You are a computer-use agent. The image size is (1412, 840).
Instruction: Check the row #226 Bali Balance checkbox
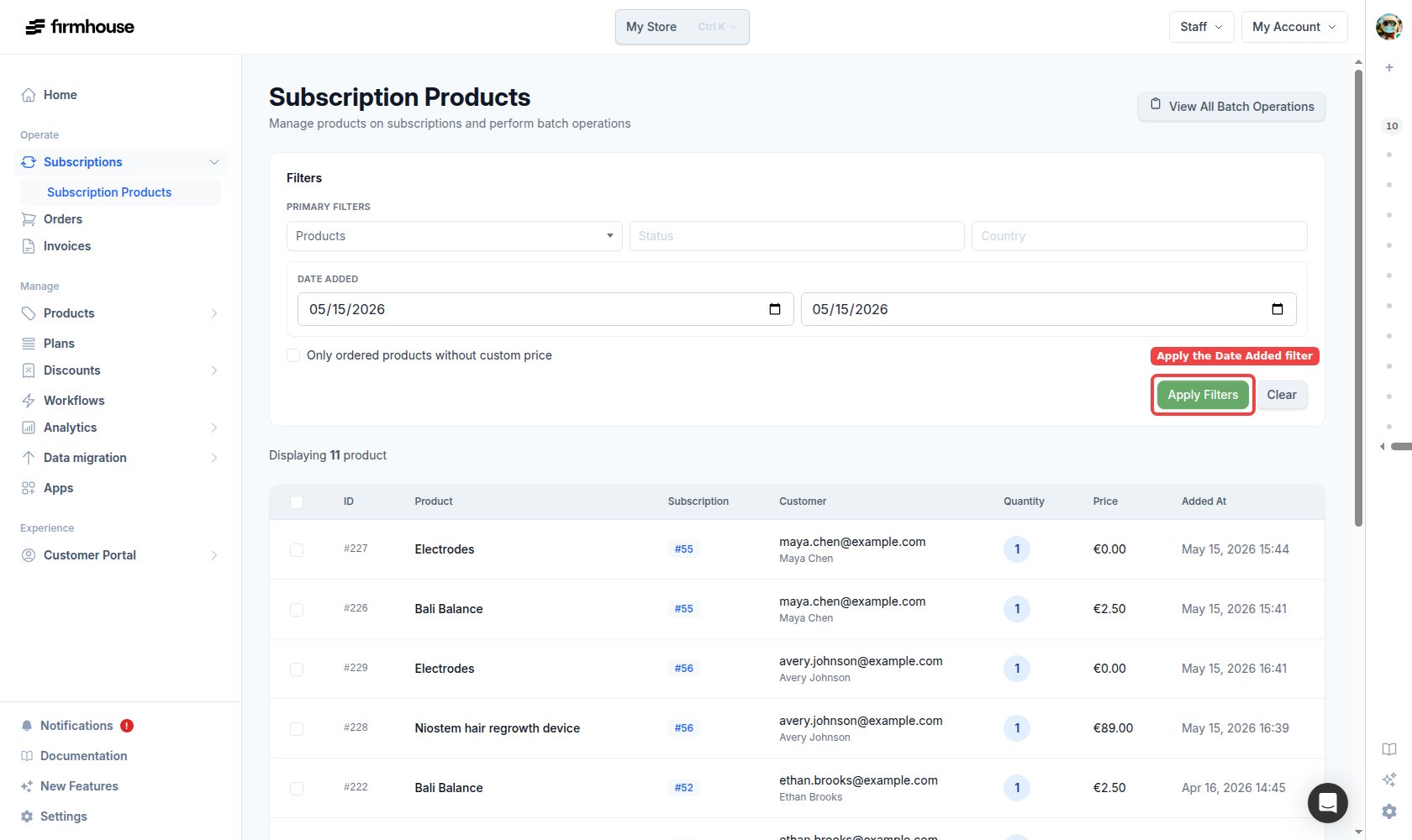click(x=297, y=610)
